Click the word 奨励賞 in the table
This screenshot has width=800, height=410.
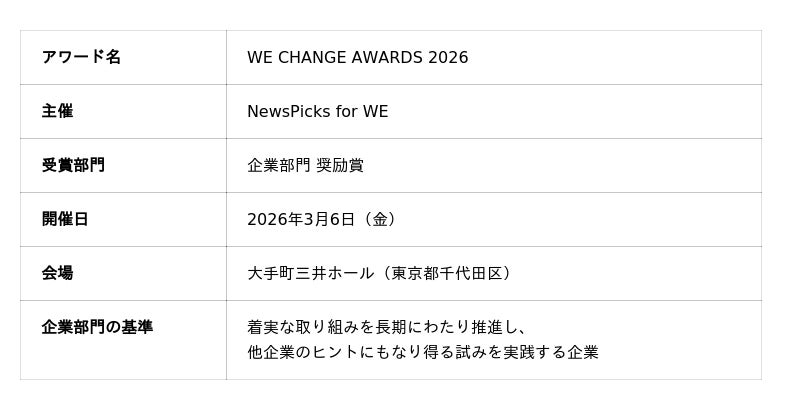pos(340,165)
